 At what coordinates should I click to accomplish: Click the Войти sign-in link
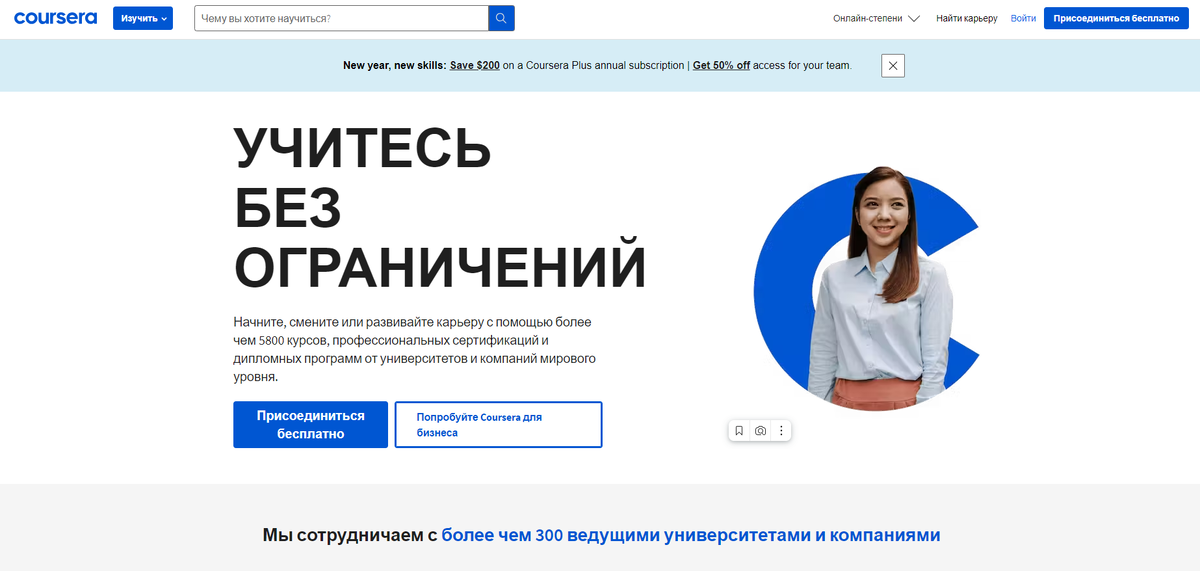tap(1023, 18)
